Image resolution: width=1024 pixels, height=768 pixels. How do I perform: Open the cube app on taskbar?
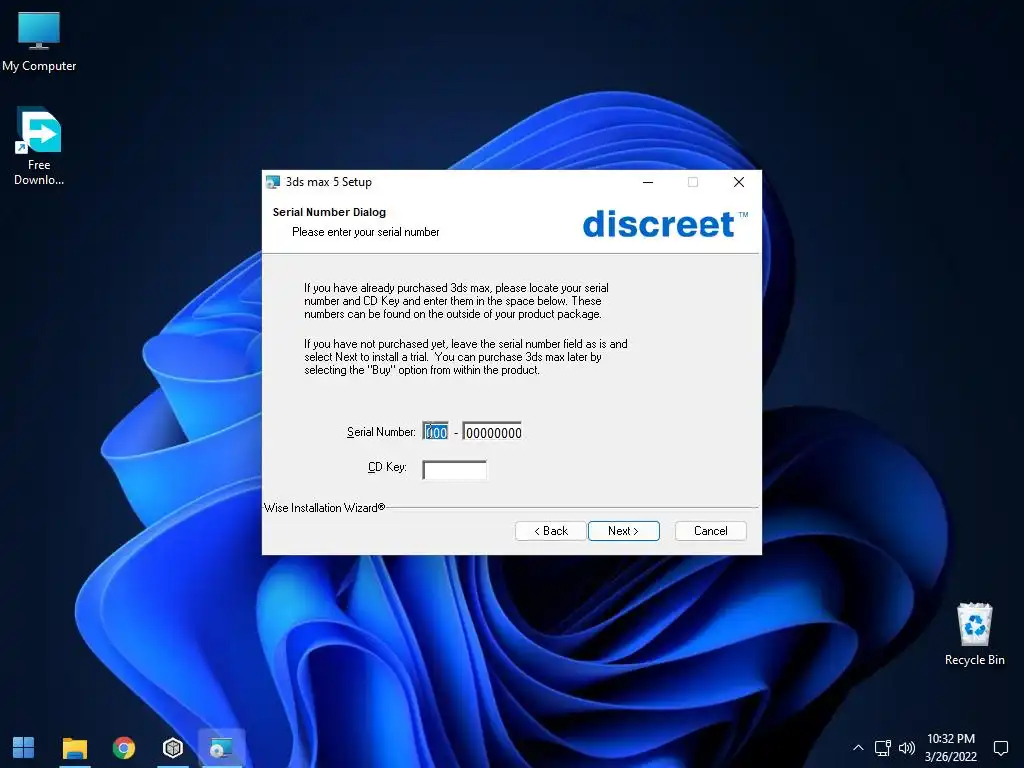point(172,748)
